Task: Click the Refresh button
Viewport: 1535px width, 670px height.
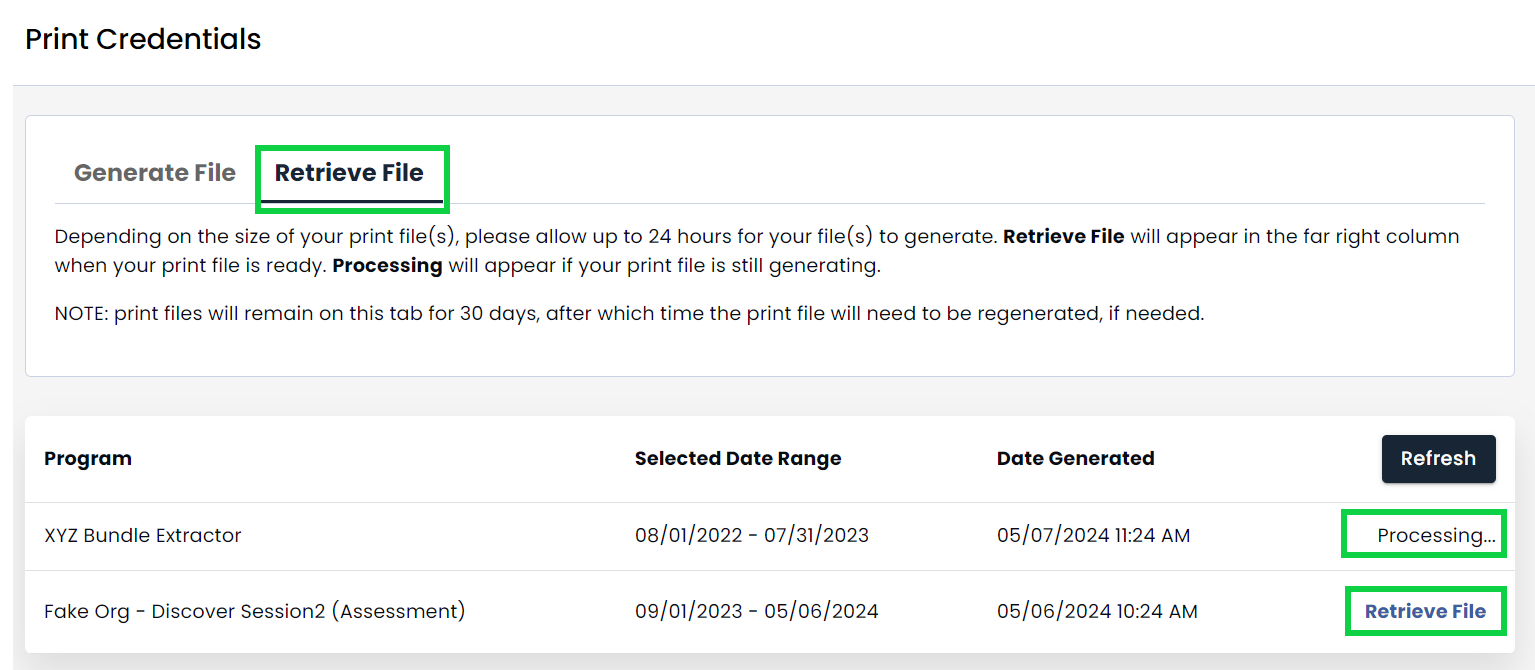Action: [1438, 458]
